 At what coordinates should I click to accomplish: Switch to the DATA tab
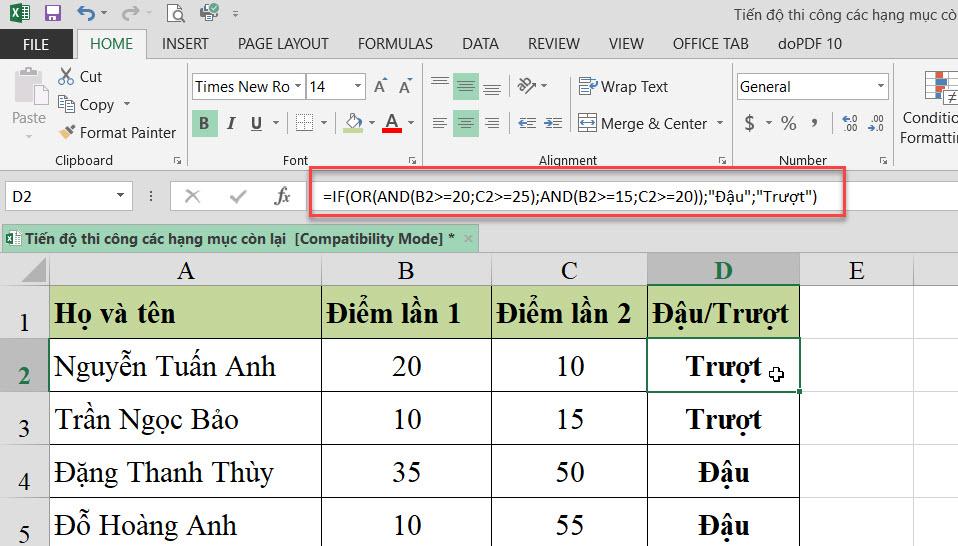480,44
